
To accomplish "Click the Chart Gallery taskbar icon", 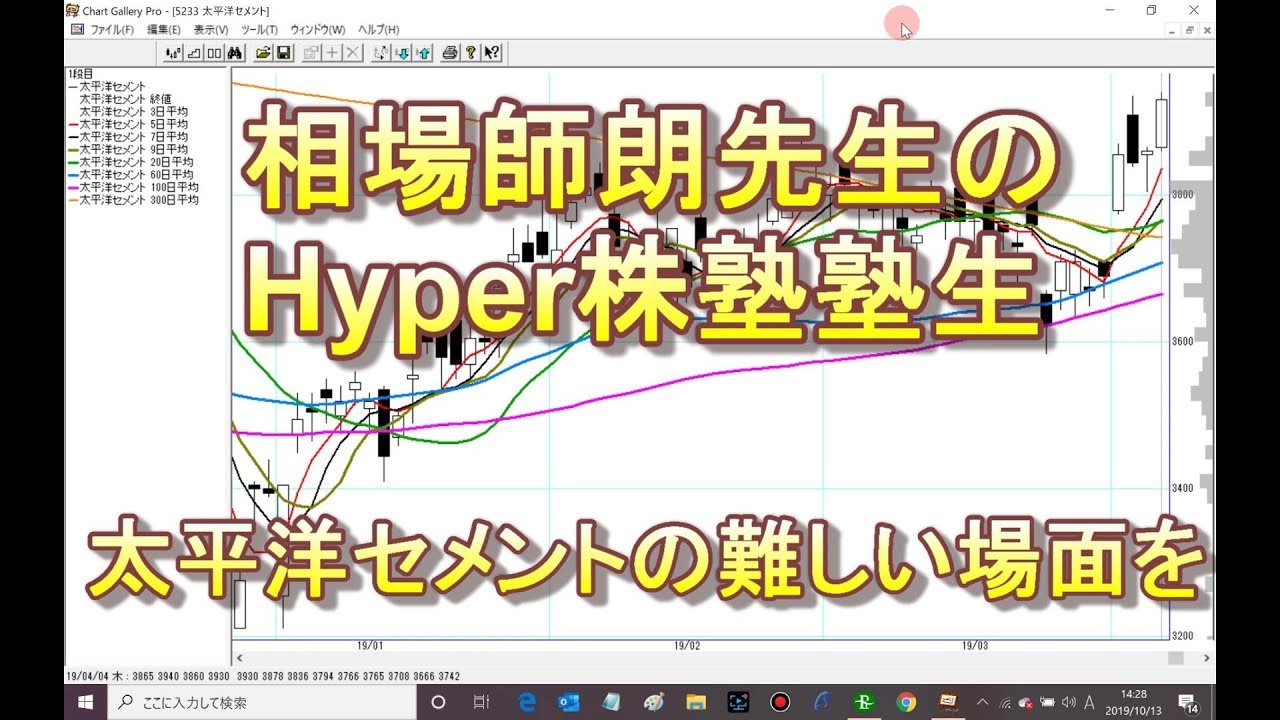I will point(948,702).
